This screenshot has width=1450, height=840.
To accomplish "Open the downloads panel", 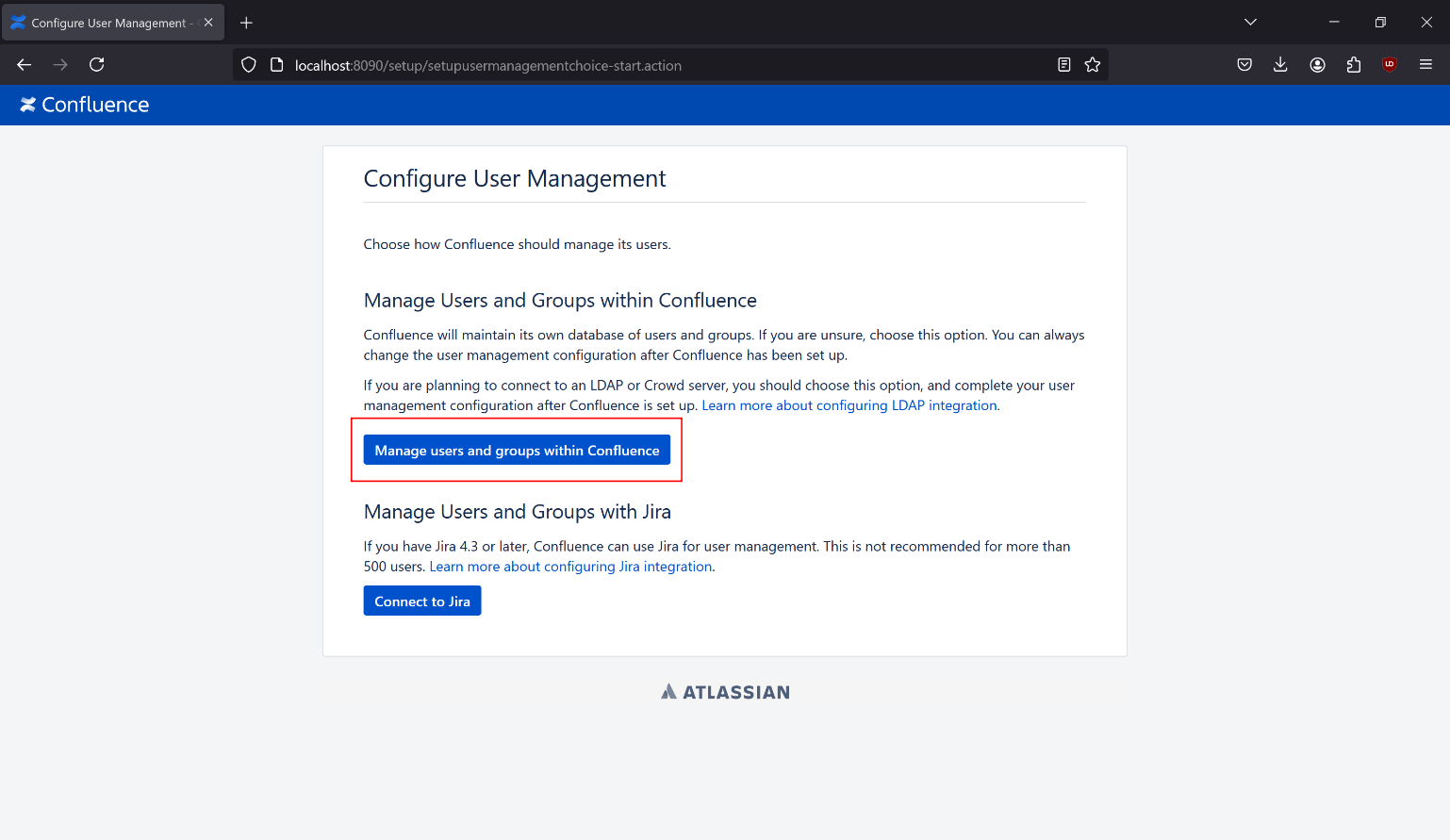I will [x=1280, y=65].
